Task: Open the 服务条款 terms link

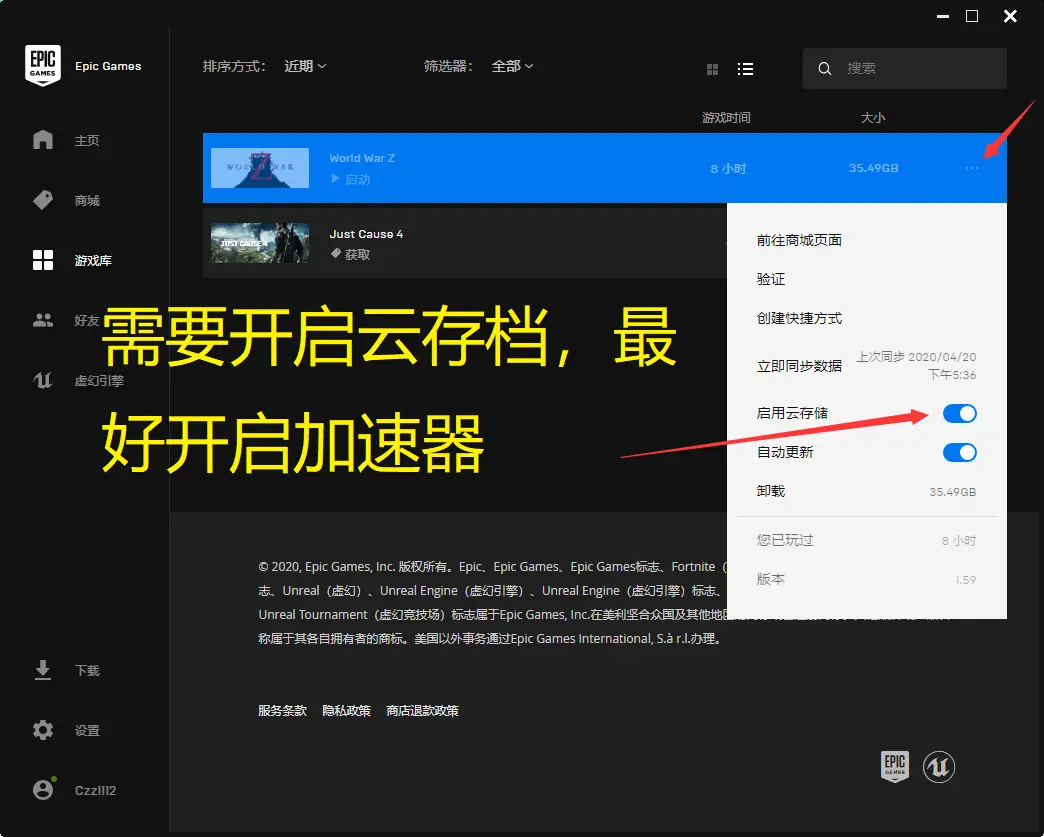Action: click(282, 710)
